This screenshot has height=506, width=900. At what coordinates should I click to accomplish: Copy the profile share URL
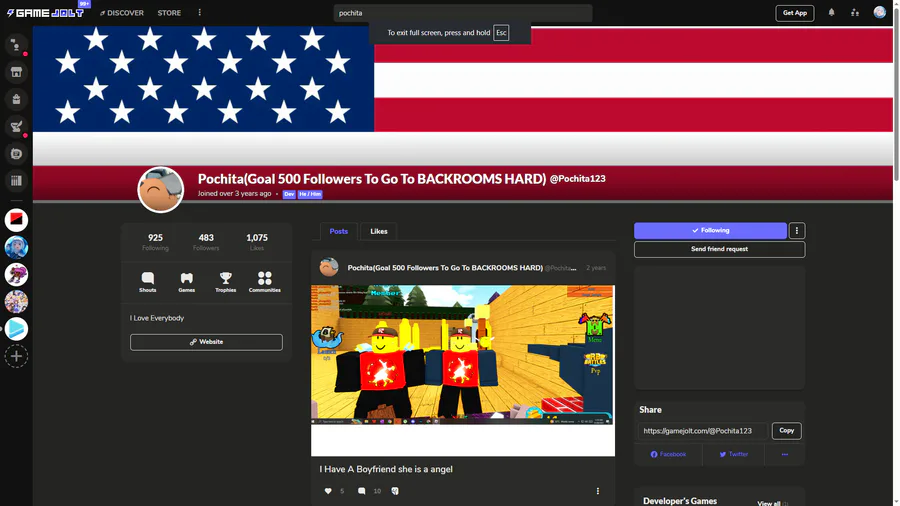786,431
